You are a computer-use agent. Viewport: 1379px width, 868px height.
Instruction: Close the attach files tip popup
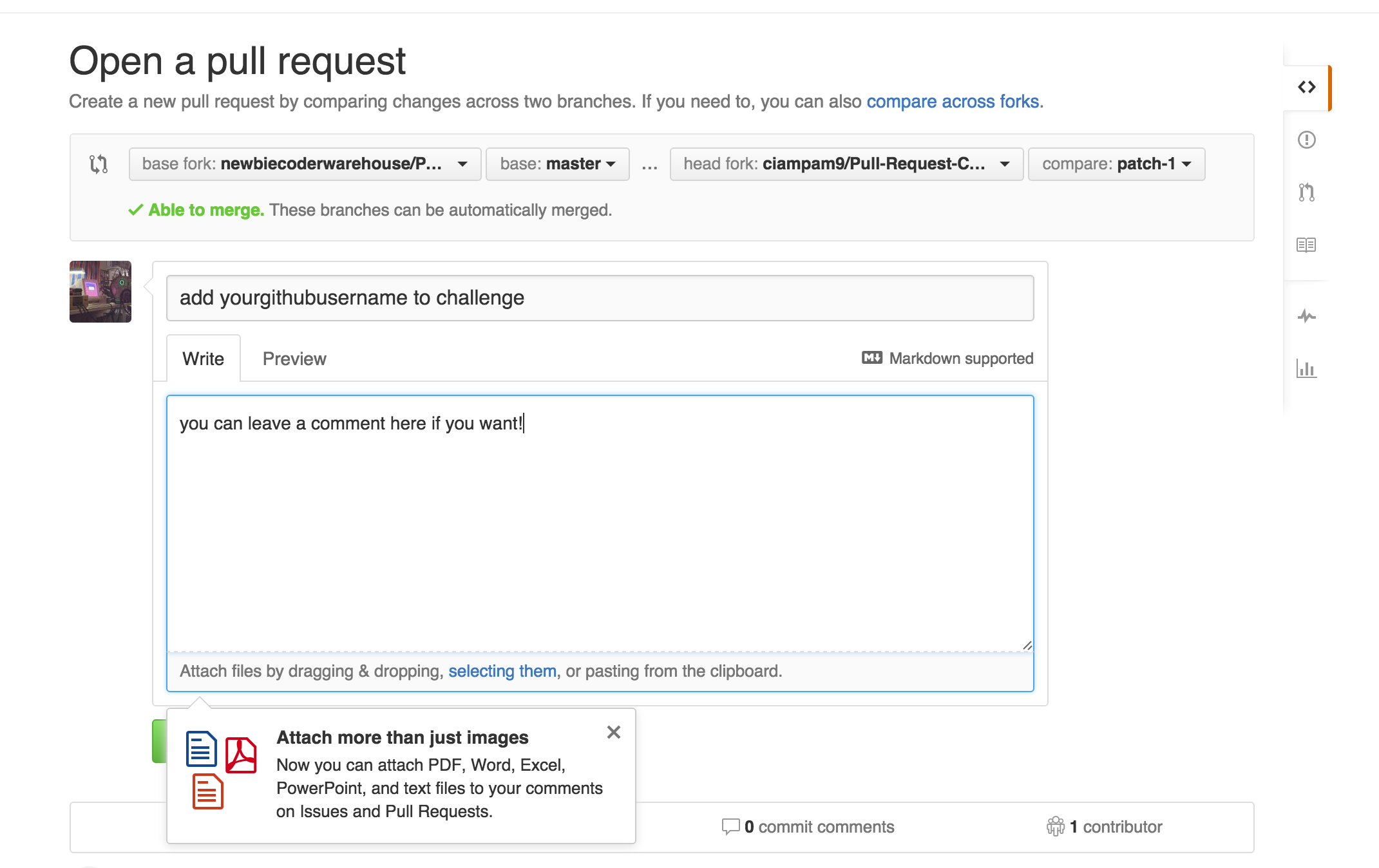(613, 732)
